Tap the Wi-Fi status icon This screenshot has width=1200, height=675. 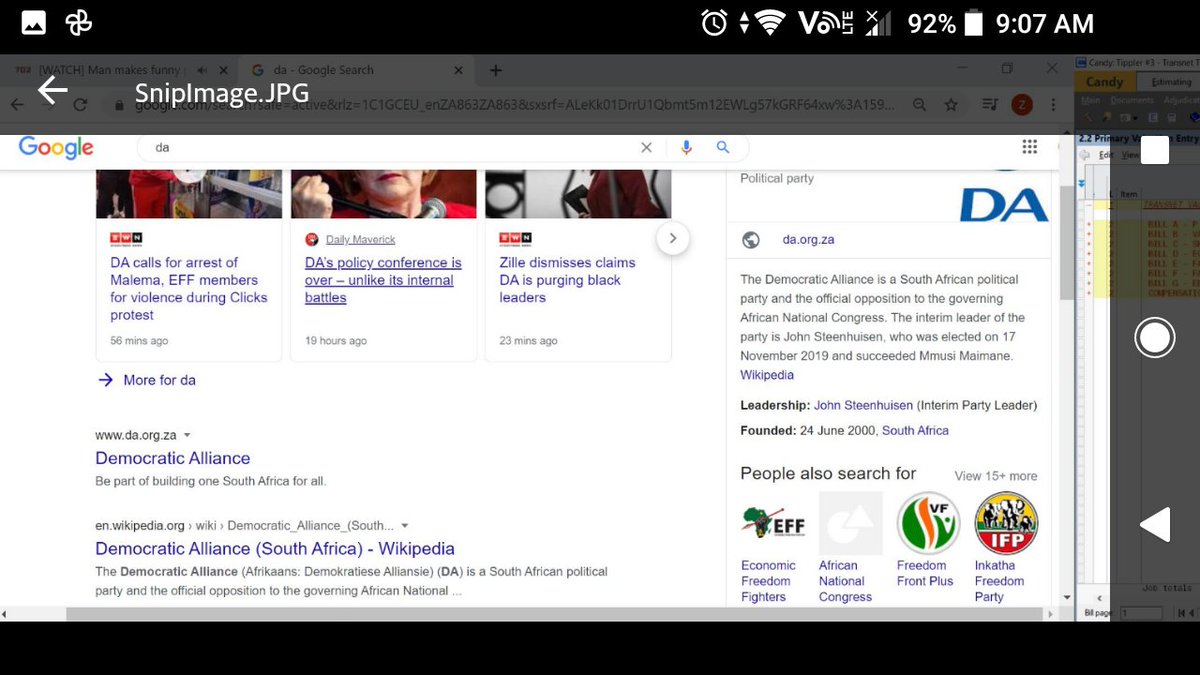(770, 23)
